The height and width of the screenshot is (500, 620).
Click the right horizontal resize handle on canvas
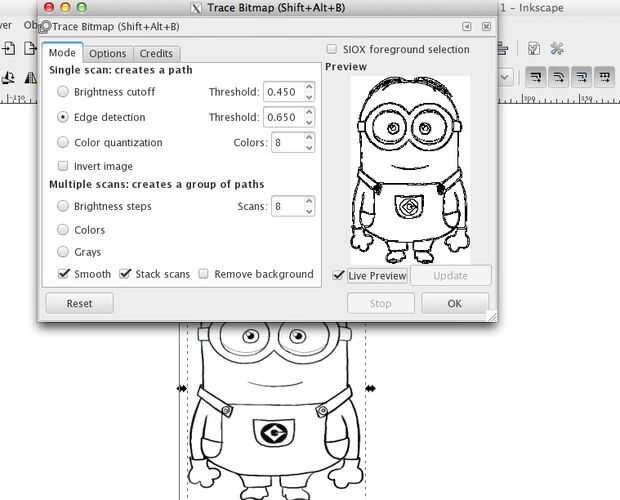click(370, 389)
